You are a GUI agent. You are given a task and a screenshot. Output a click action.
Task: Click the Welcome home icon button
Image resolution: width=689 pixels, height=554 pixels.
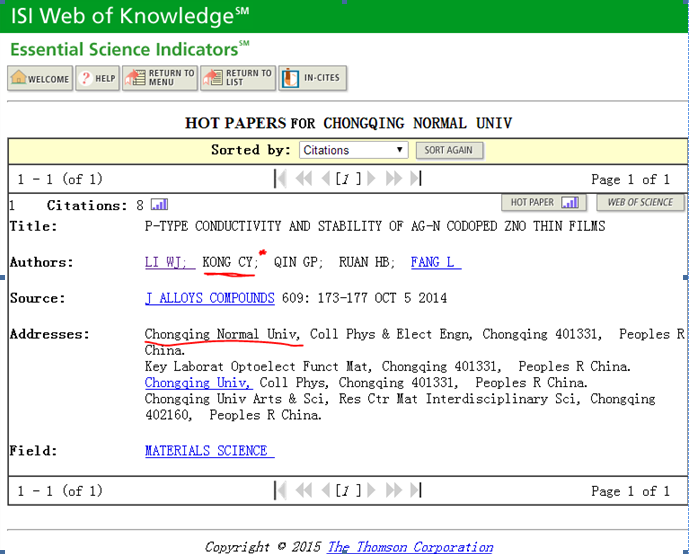pyautogui.click(x=40, y=79)
